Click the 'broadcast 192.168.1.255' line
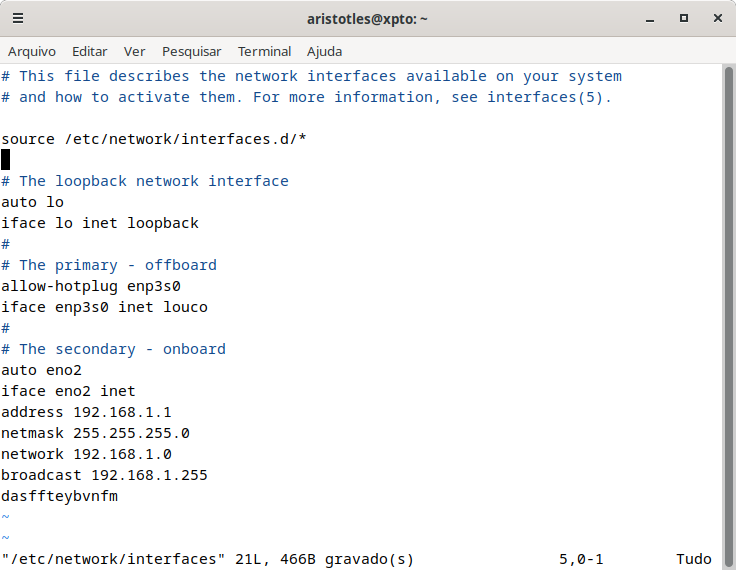The image size is (736, 570). tap(104, 475)
